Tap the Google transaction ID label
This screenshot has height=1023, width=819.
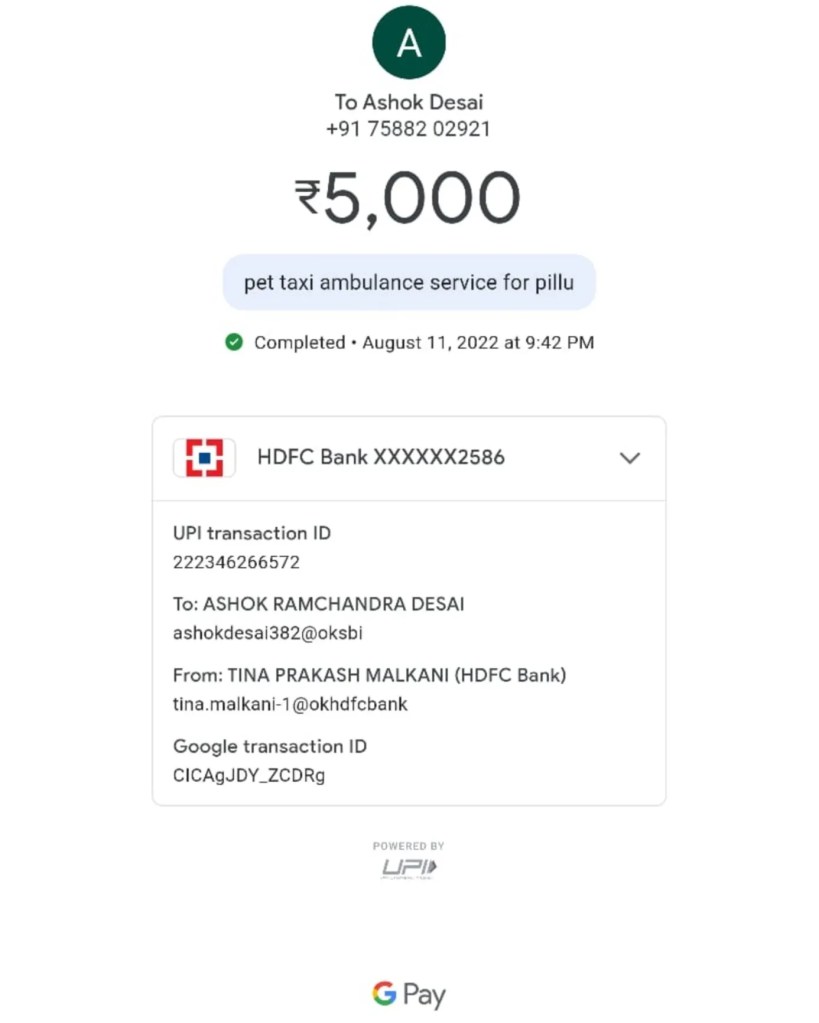coord(270,746)
